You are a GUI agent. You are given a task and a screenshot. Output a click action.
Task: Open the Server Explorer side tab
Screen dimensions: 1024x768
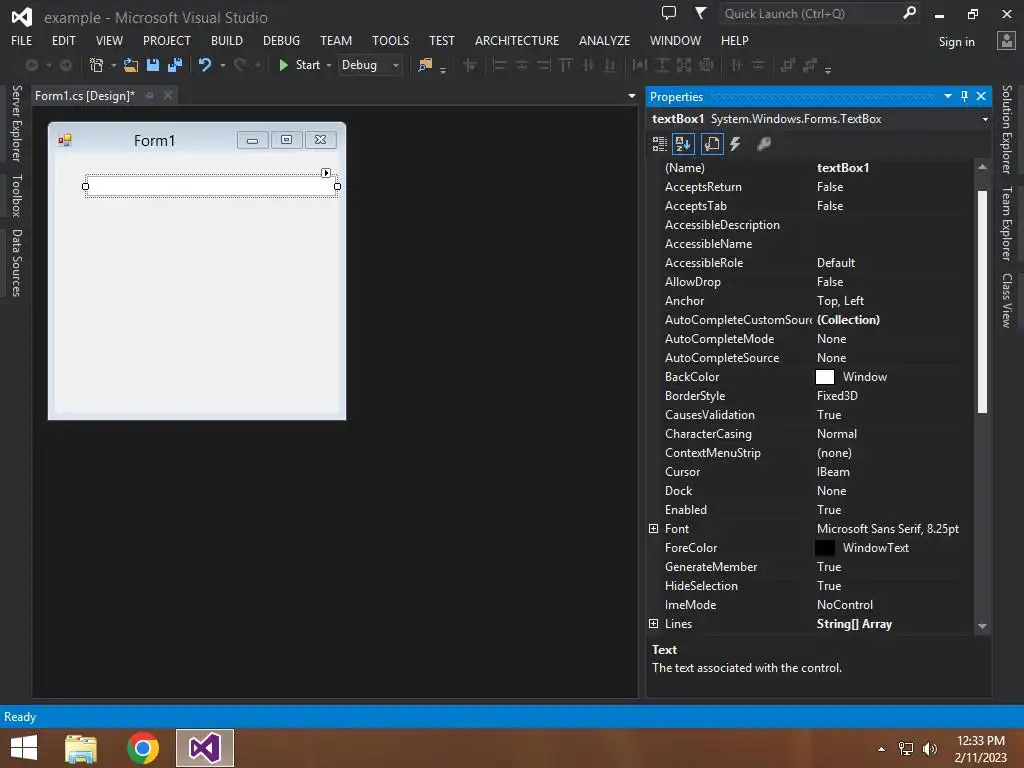[x=16, y=123]
